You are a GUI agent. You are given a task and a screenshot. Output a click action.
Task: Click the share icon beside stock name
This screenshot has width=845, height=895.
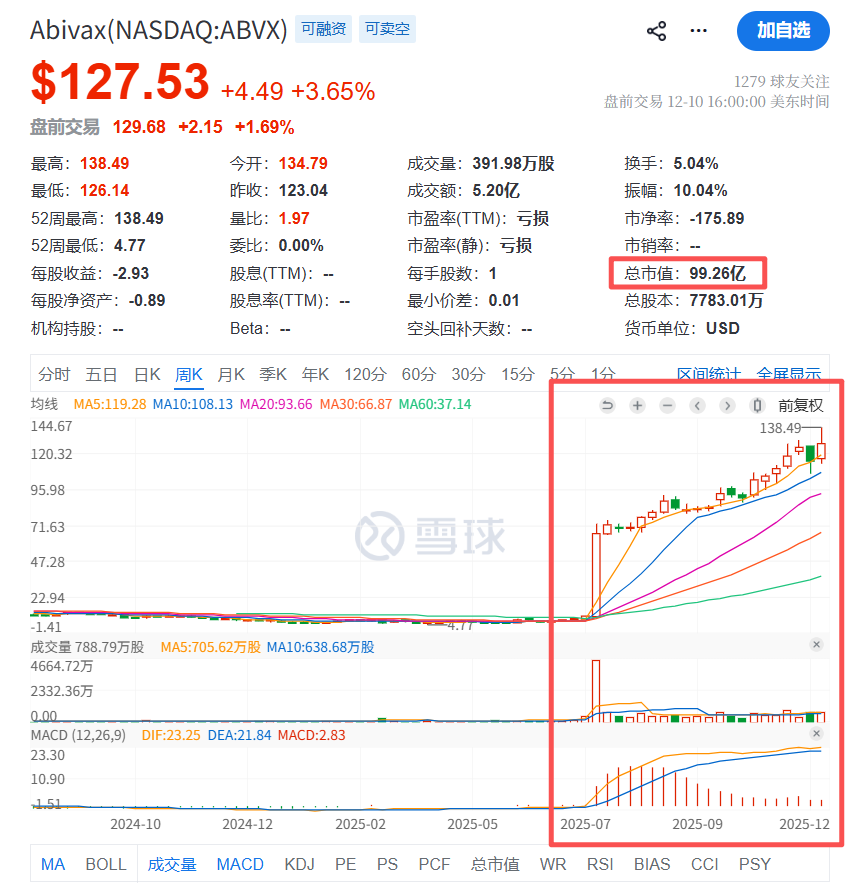coord(656,31)
